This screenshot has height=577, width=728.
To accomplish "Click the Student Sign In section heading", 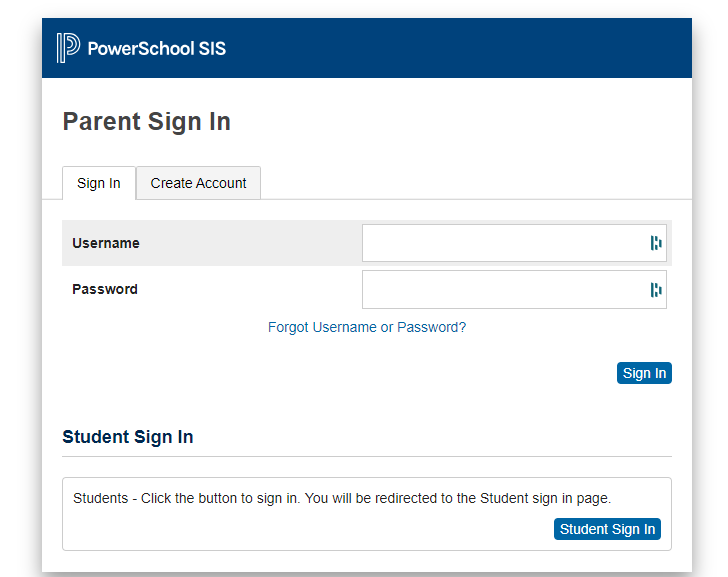I will [128, 437].
